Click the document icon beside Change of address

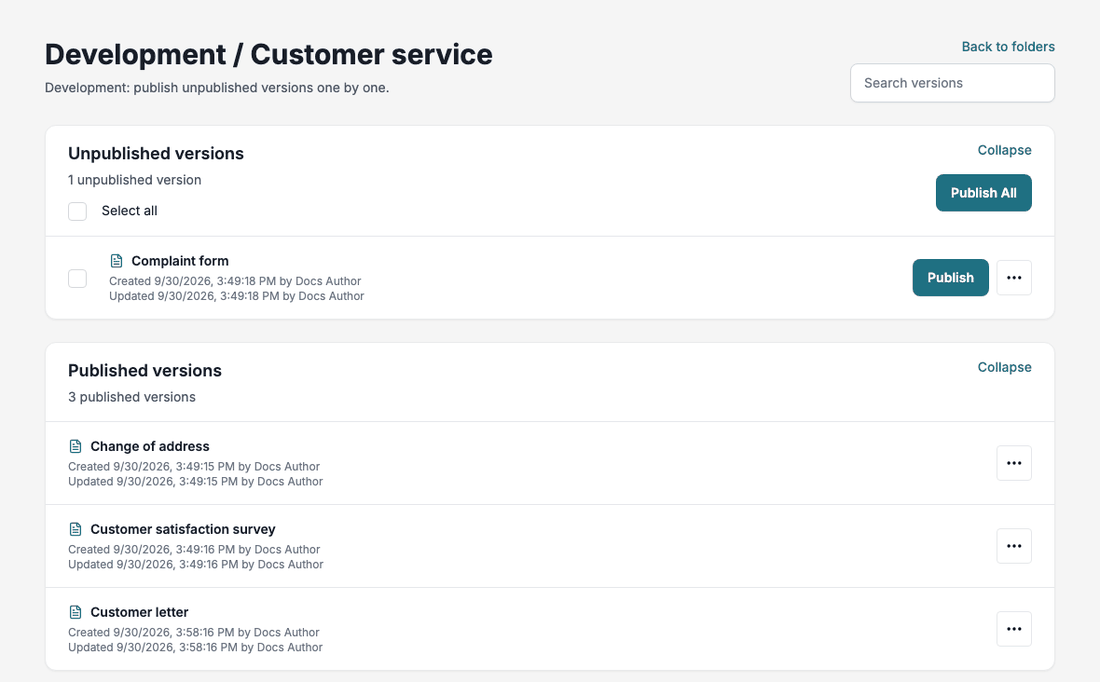point(75,446)
